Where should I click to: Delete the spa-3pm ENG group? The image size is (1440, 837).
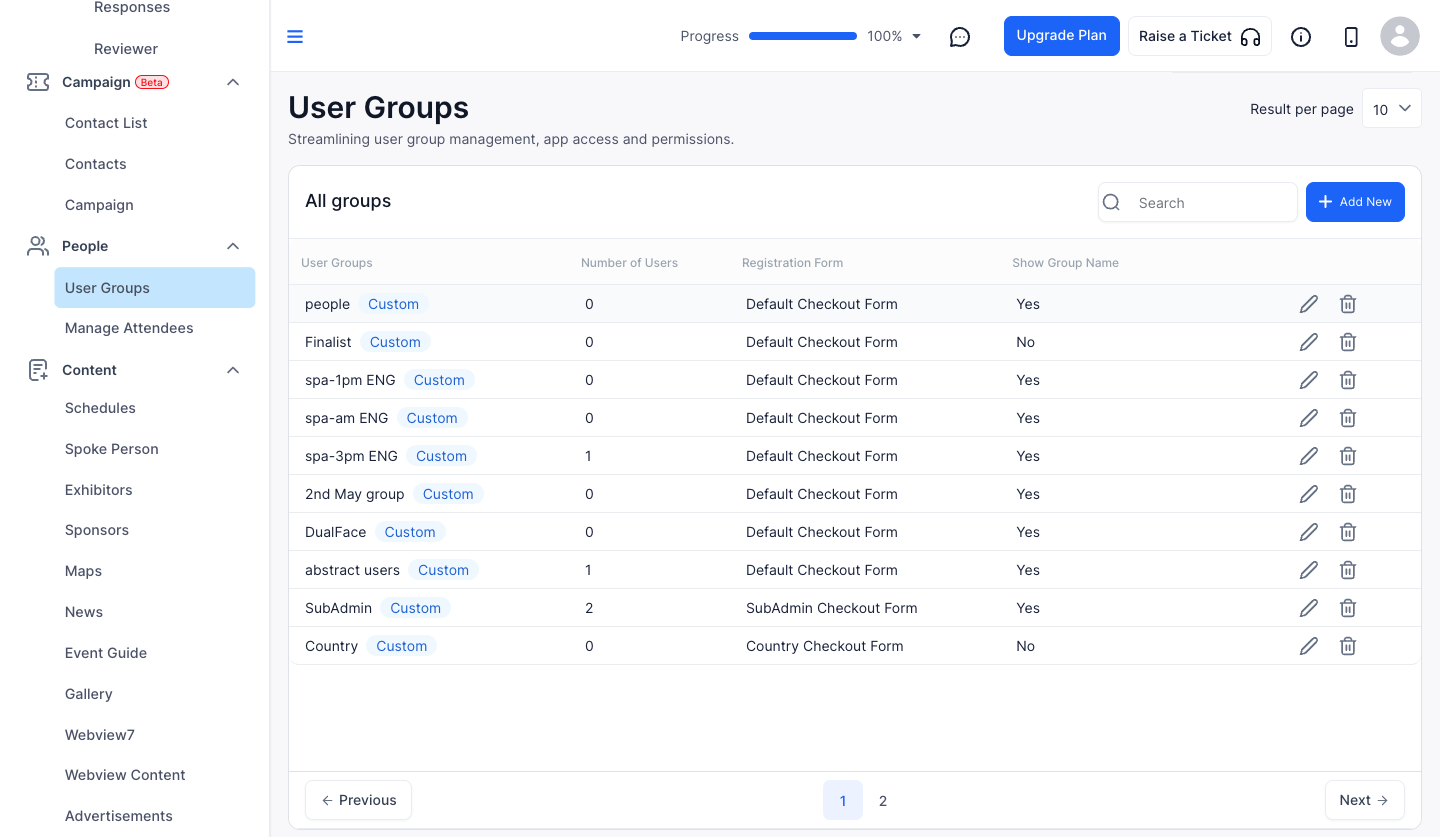coord(1348,456)
